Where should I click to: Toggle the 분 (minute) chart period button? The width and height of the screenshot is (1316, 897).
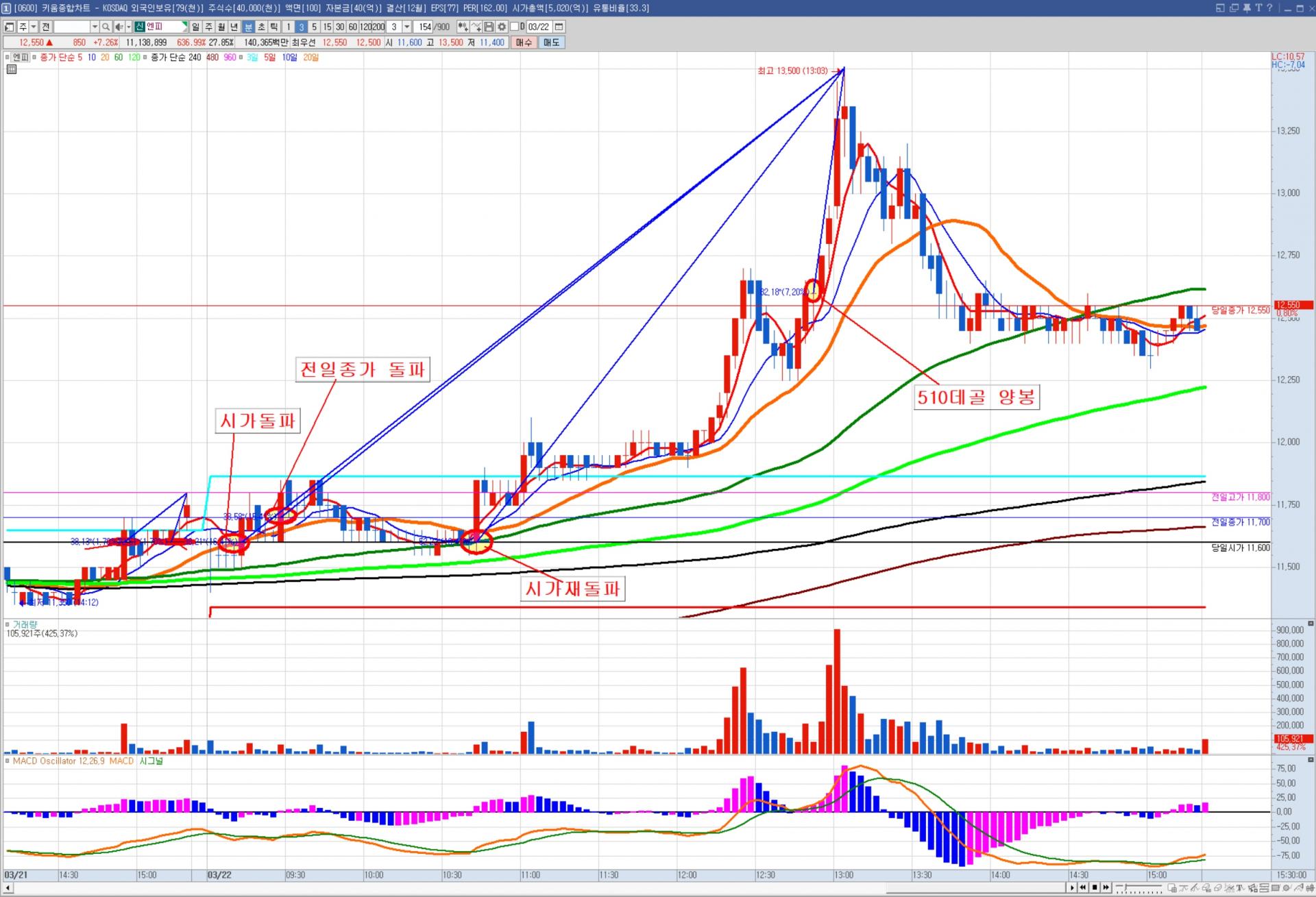(x=248, y=27)
